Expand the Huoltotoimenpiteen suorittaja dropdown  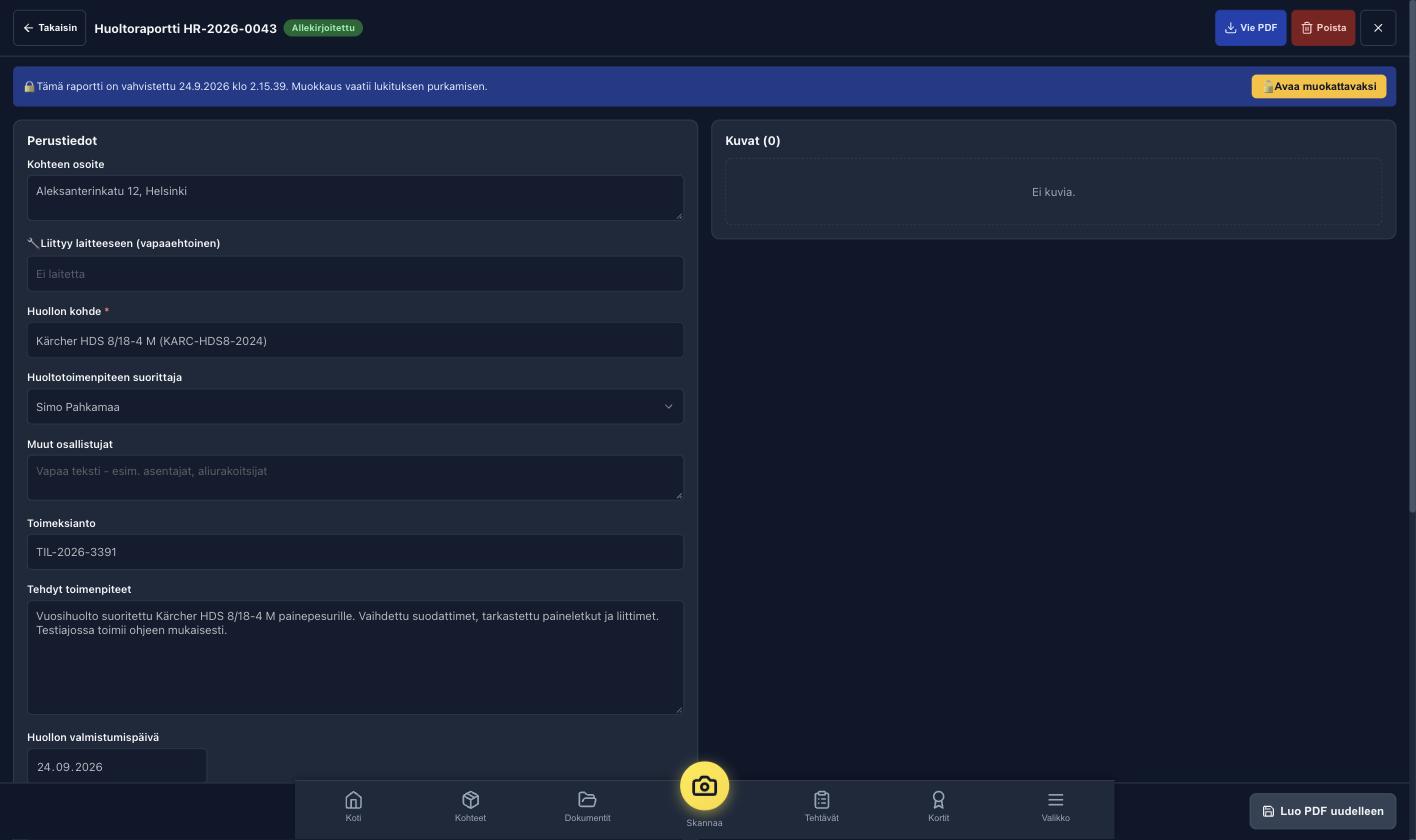tap(355, 407)
